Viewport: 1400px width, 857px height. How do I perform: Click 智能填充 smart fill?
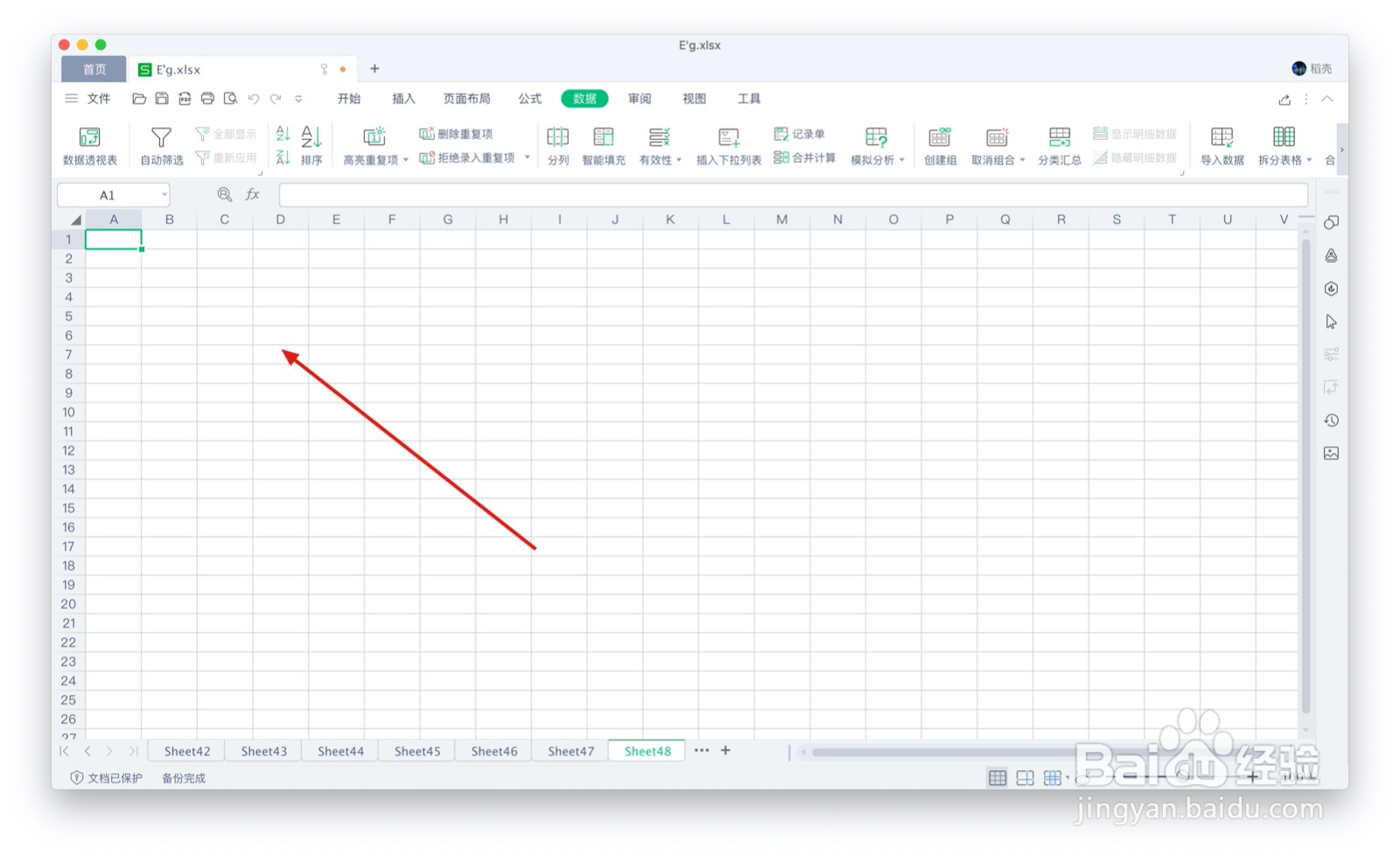point(603,146)
